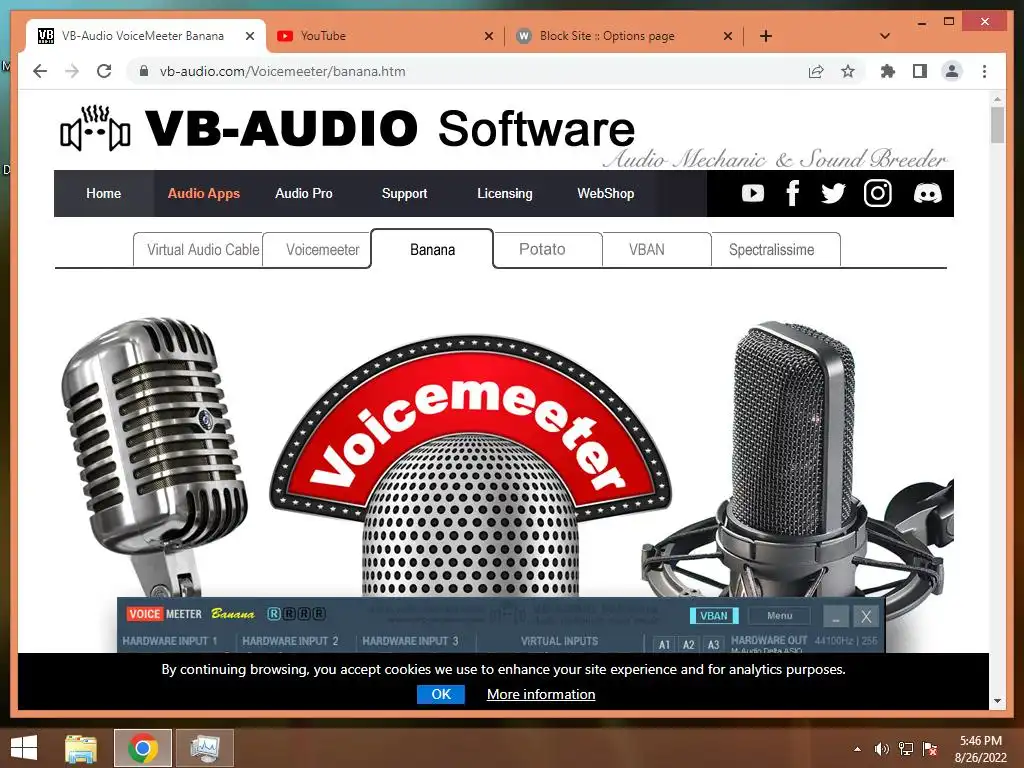
Task: Select the VBAN product tab
Action: click(656, 249)
